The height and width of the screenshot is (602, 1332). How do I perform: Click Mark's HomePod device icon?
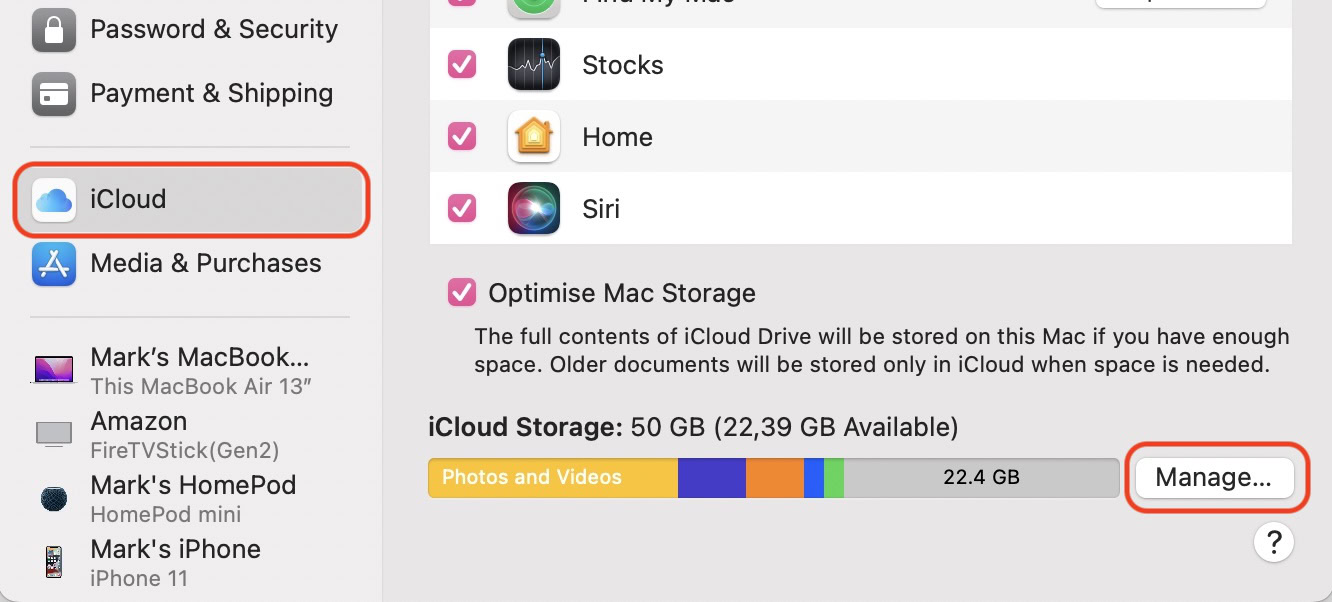tap(54, 499)
